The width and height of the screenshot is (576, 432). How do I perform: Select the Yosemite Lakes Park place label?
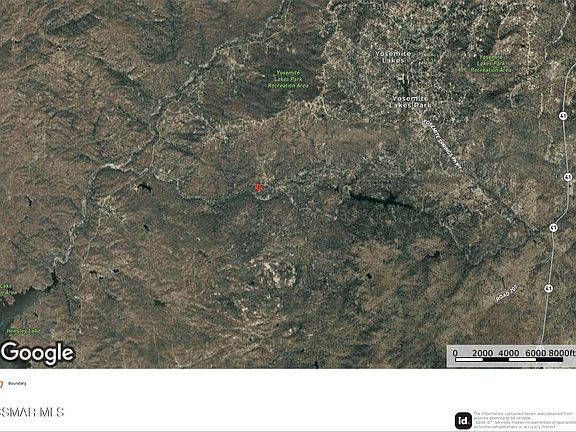411,102
